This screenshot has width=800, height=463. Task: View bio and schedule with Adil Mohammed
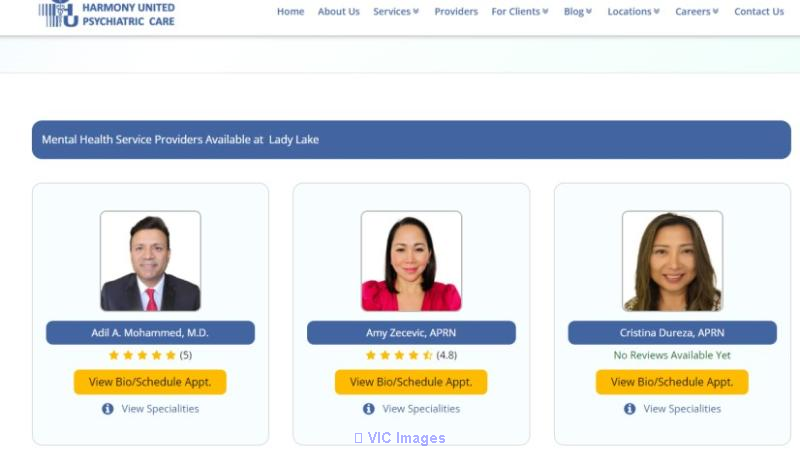click(x=150, y=382)
